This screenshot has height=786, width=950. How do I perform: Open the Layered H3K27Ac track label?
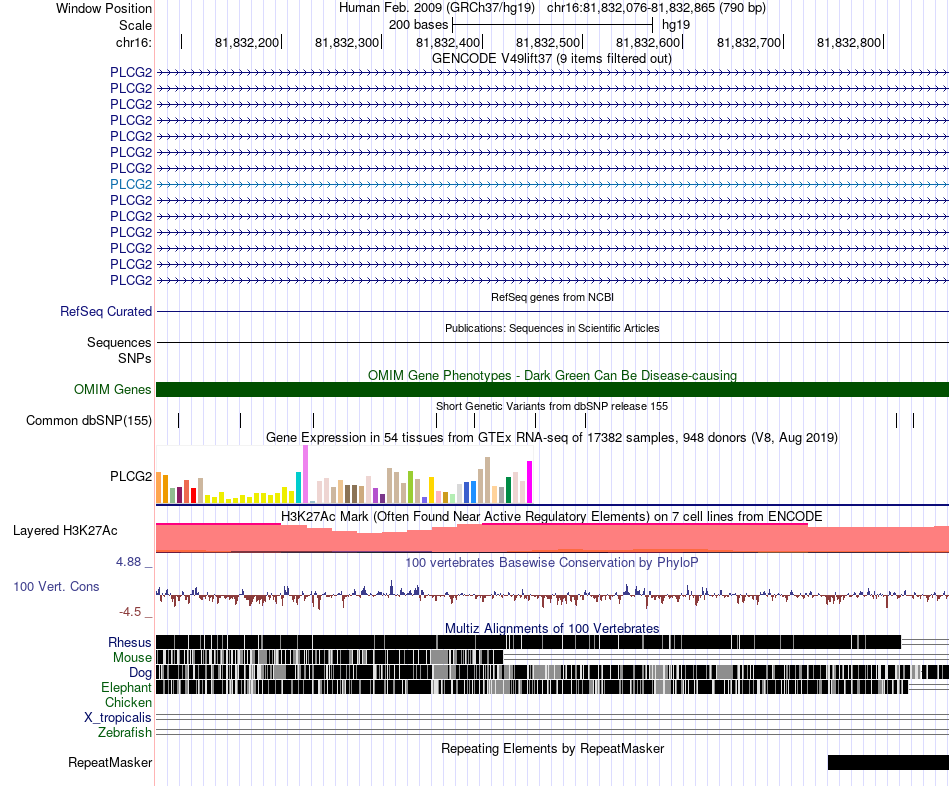click(x=65, y=531)
